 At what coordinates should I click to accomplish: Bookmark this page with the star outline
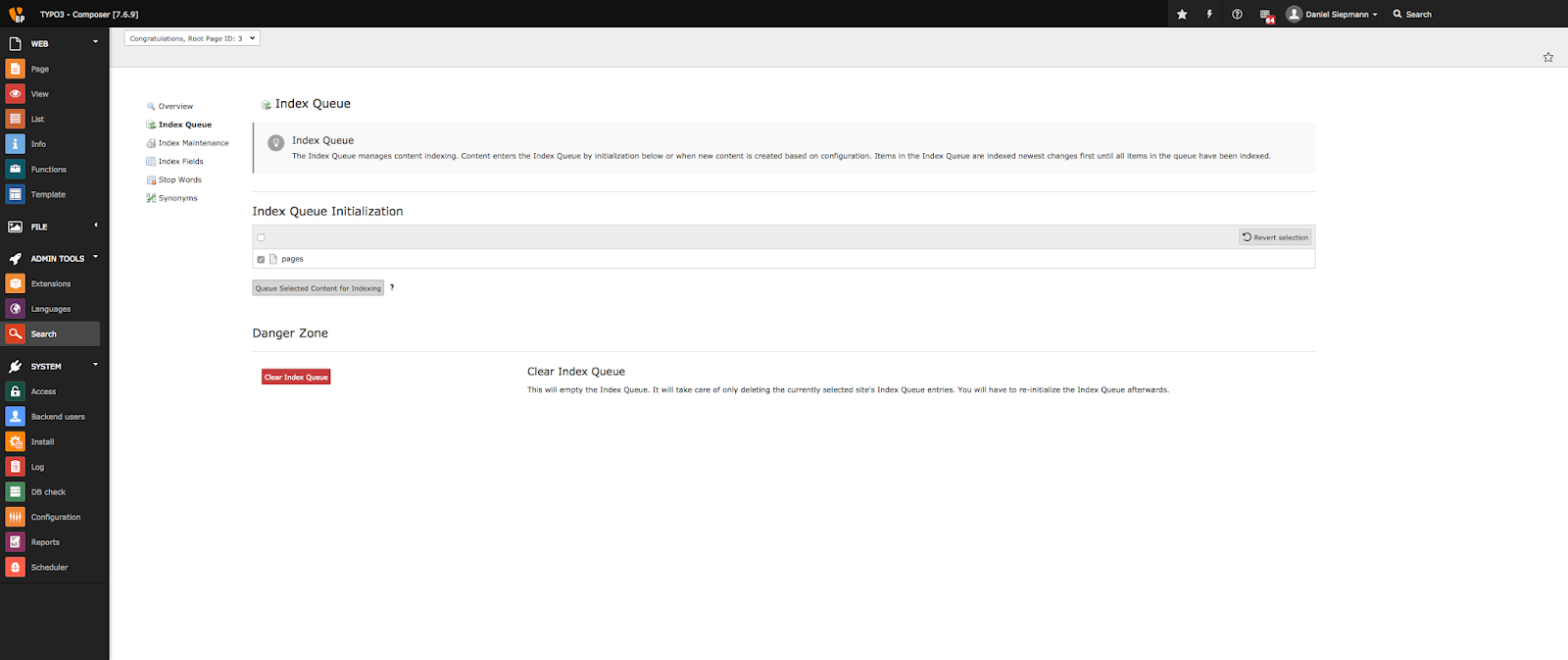1548,57
